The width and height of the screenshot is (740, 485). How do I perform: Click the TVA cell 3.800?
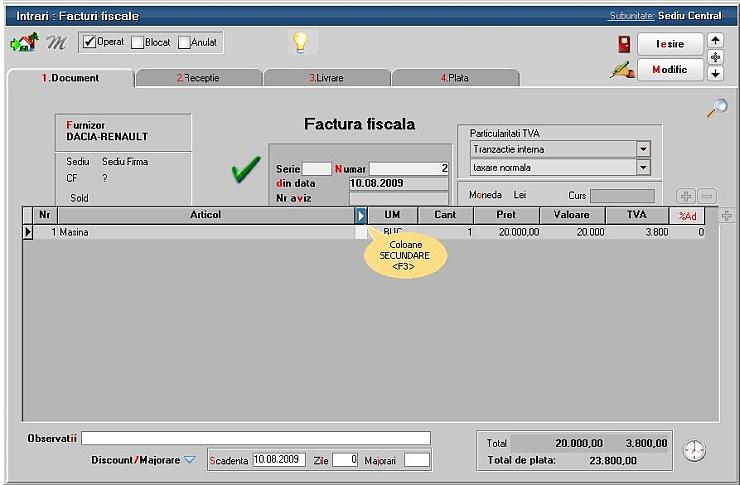pyautogui.click(x=637, y=232)
